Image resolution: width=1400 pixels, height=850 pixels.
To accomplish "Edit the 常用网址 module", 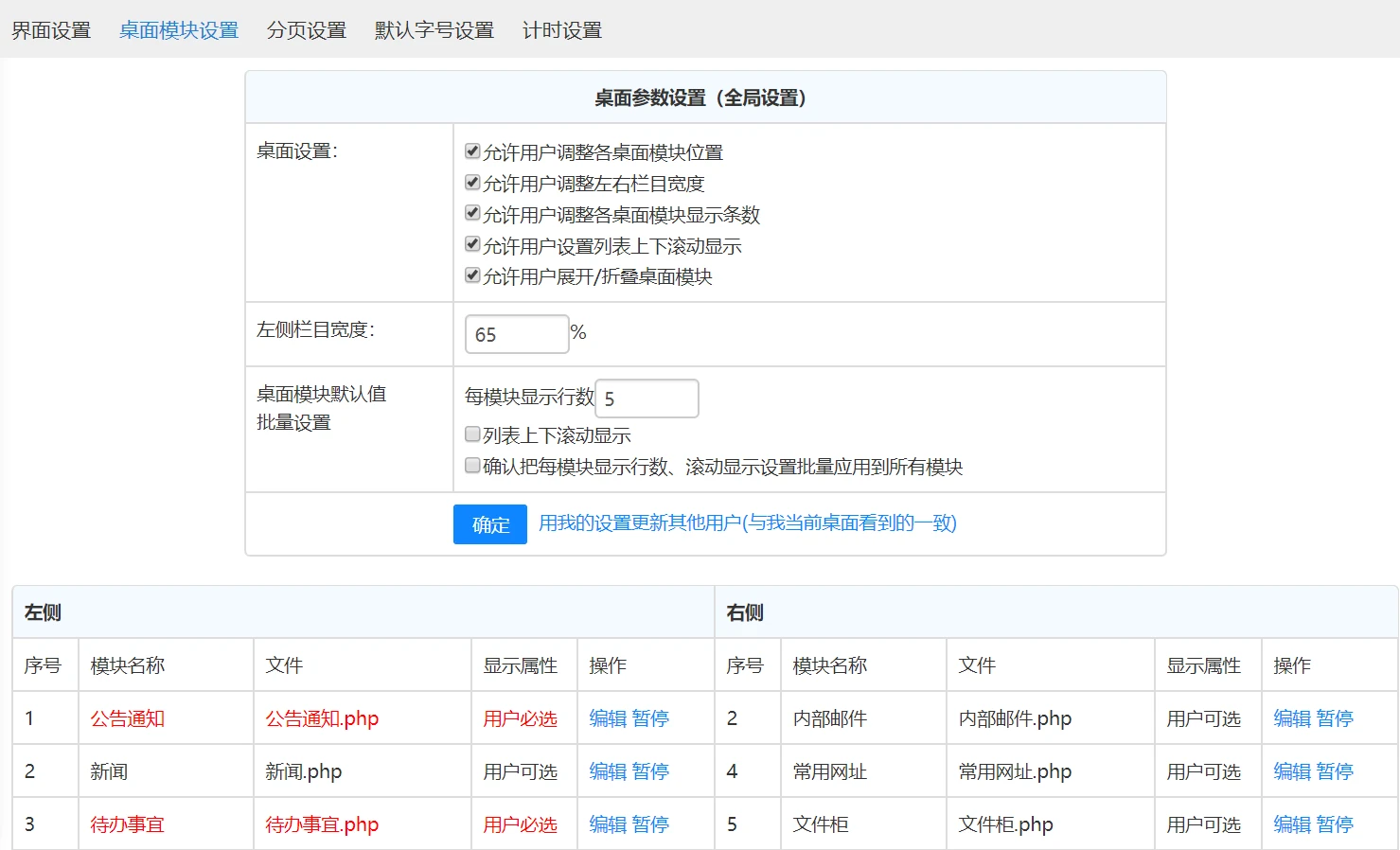I will [x=1292, y=770].
